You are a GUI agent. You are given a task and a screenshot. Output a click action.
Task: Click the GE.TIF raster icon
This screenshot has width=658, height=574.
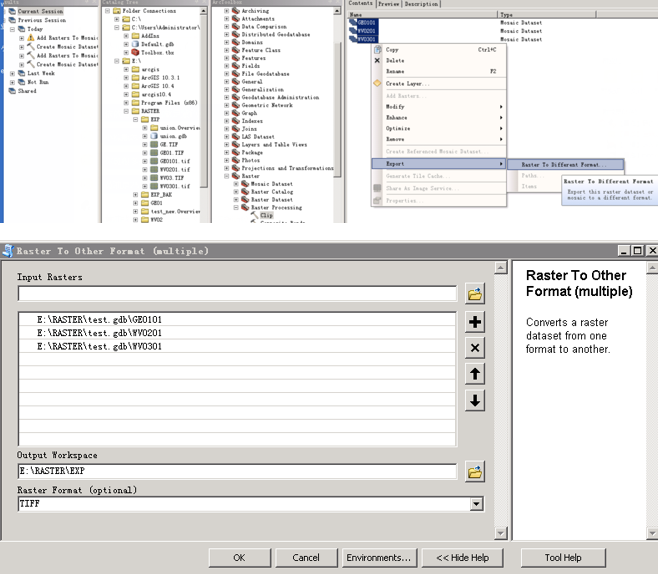pyautogui.click(x=154, y=144)
